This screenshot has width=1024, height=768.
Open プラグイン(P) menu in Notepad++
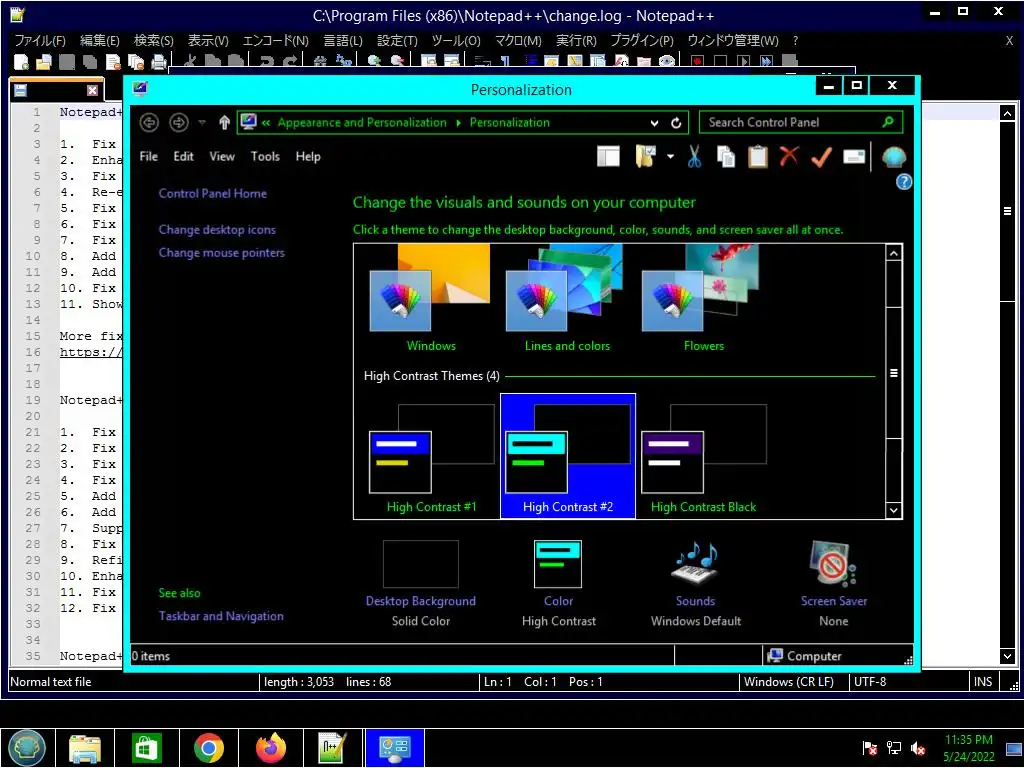tap(642, 40)
